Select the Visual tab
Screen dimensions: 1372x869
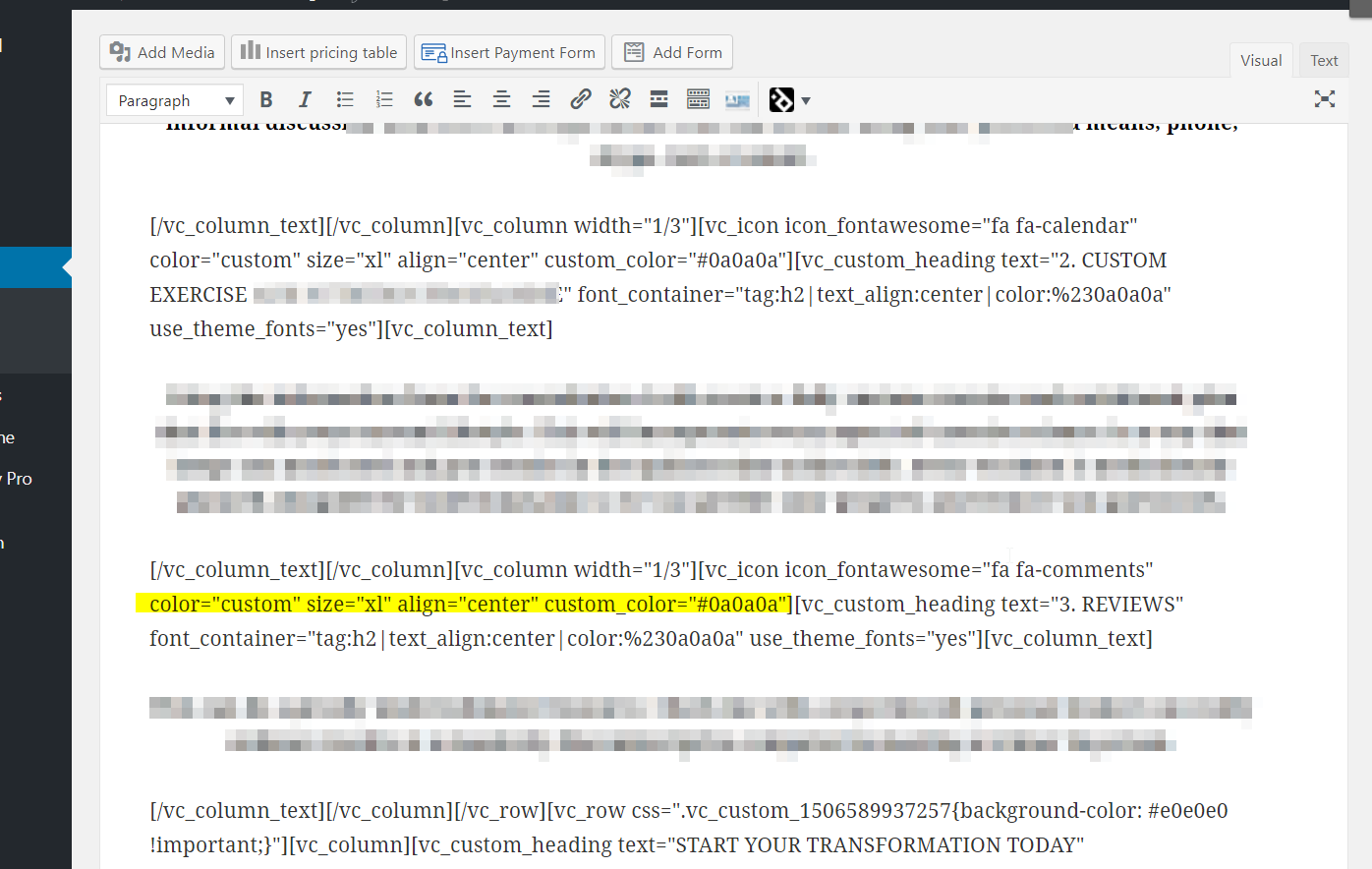click(x=1261, y=59)
